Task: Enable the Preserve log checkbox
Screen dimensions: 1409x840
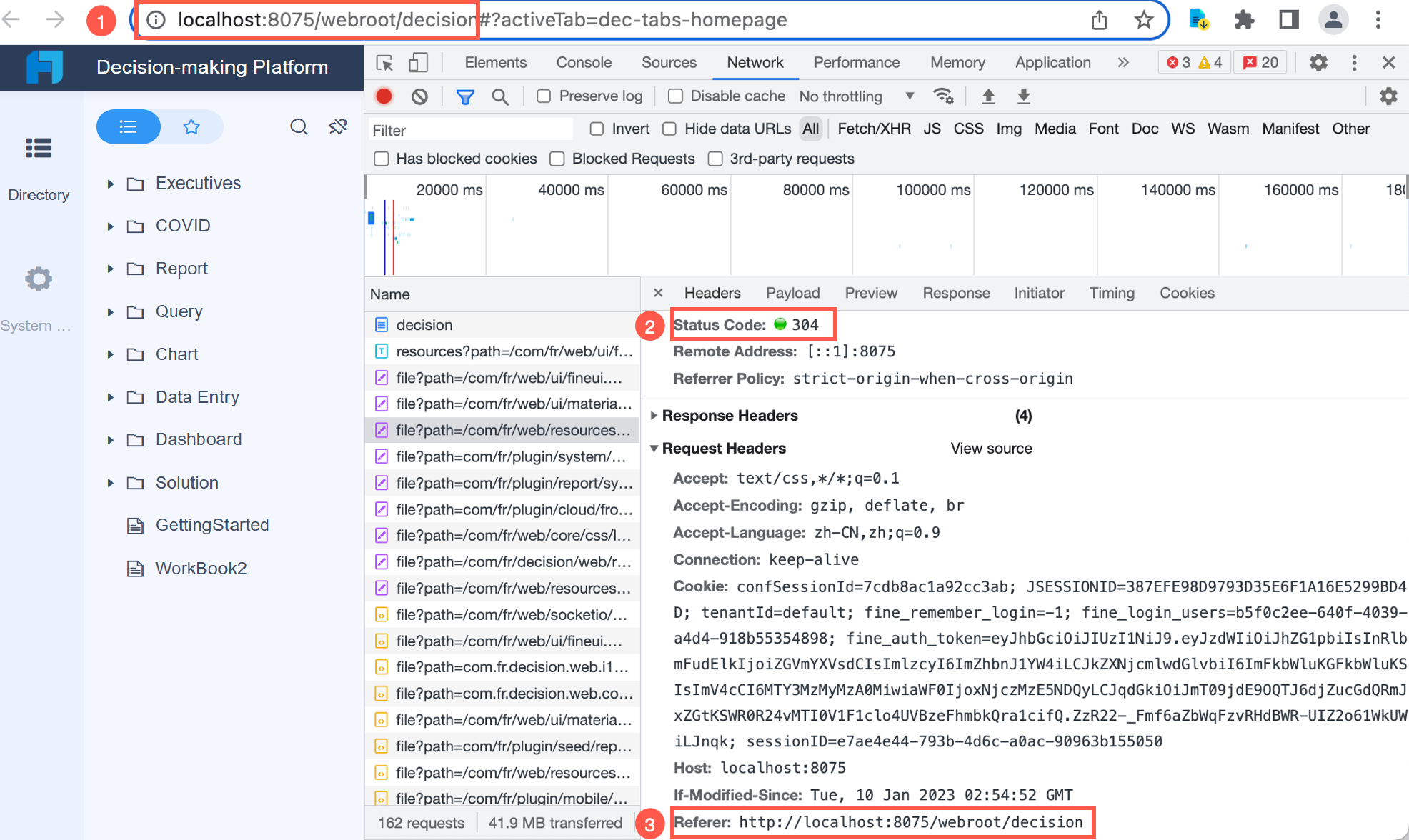Action: click(x=544, y=96)
